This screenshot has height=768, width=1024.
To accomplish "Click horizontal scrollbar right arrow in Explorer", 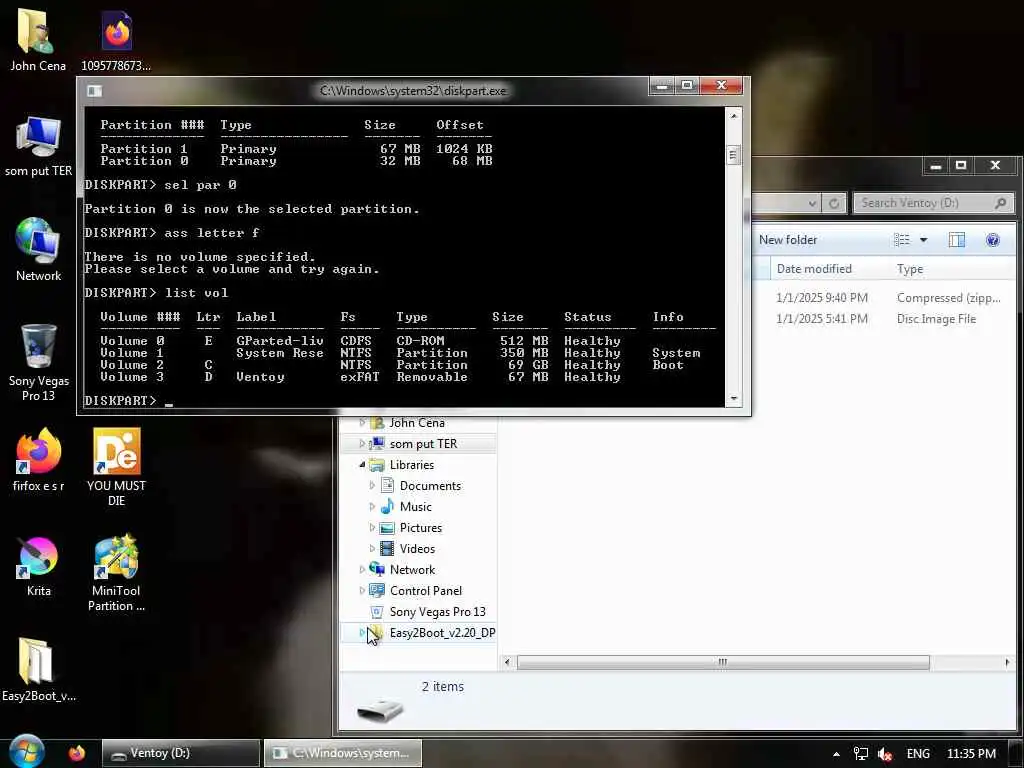I will point(1006,662).
